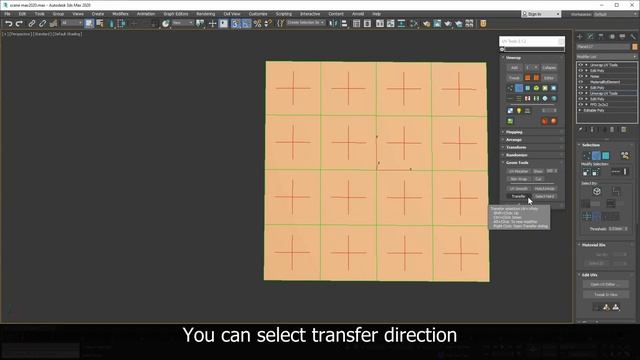
Task: Expand the Randomize rollout in UV Tools
Action: [x=532, y=155]
